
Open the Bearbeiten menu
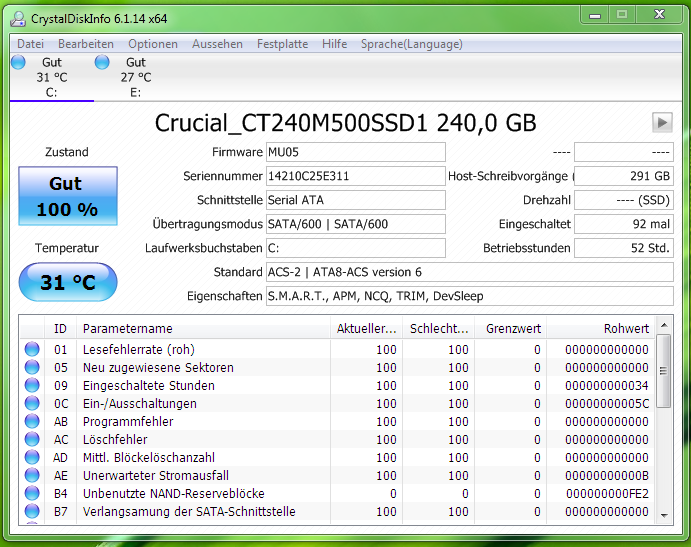tap(86, 44)
